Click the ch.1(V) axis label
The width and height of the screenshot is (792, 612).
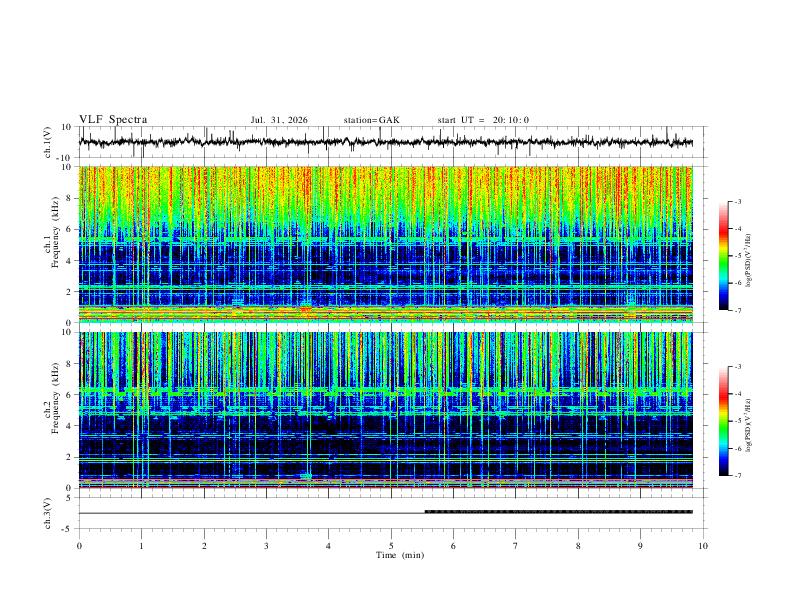point(48,142)
